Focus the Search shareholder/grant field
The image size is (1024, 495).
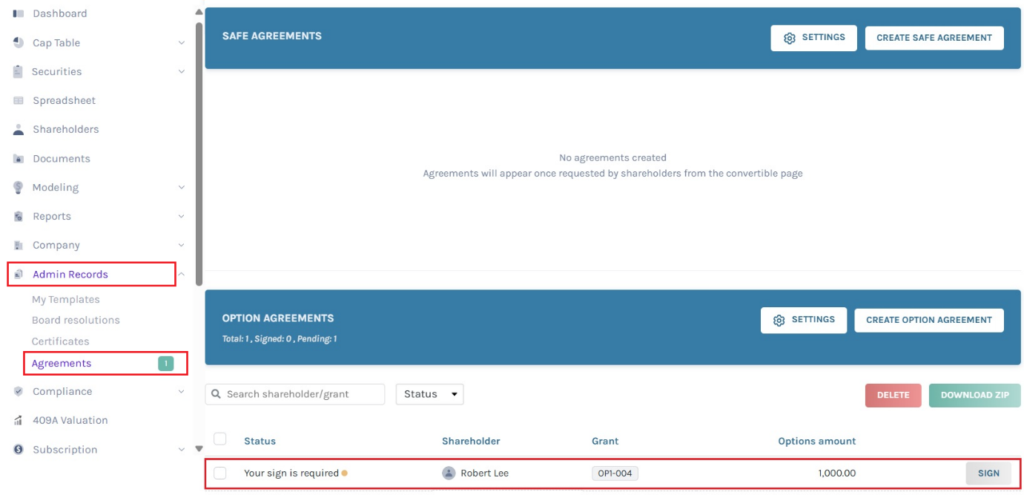click(295, 394)
